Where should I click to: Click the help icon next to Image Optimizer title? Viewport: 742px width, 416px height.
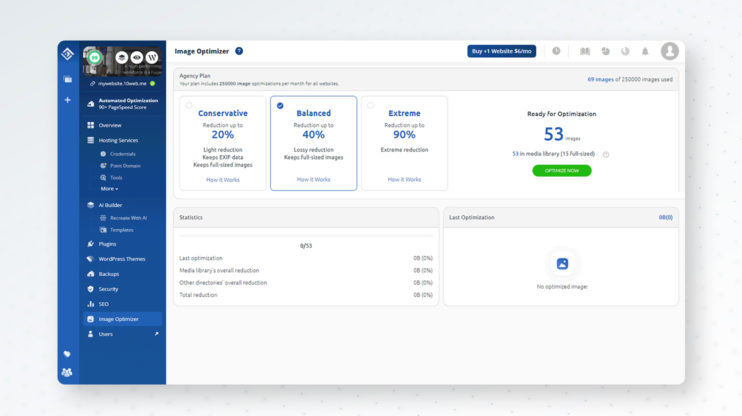click(x=239, y=51)
